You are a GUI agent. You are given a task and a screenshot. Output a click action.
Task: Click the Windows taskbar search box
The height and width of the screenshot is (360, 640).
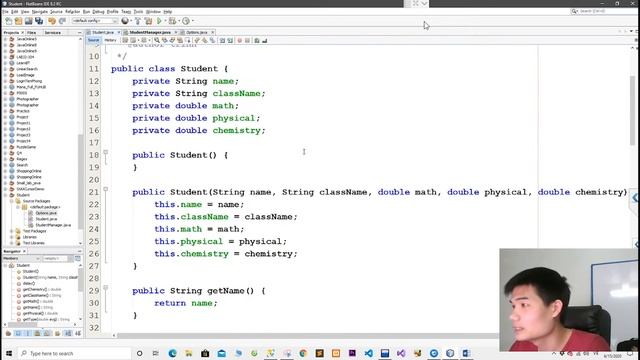tap(75, 353)
